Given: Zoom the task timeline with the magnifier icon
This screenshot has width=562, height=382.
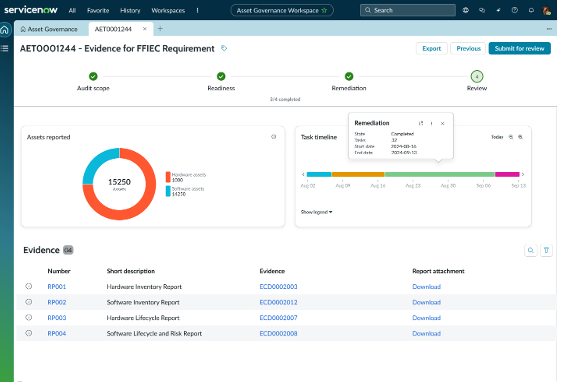Looking at the screenshot, I should click(x=520, y=137).
